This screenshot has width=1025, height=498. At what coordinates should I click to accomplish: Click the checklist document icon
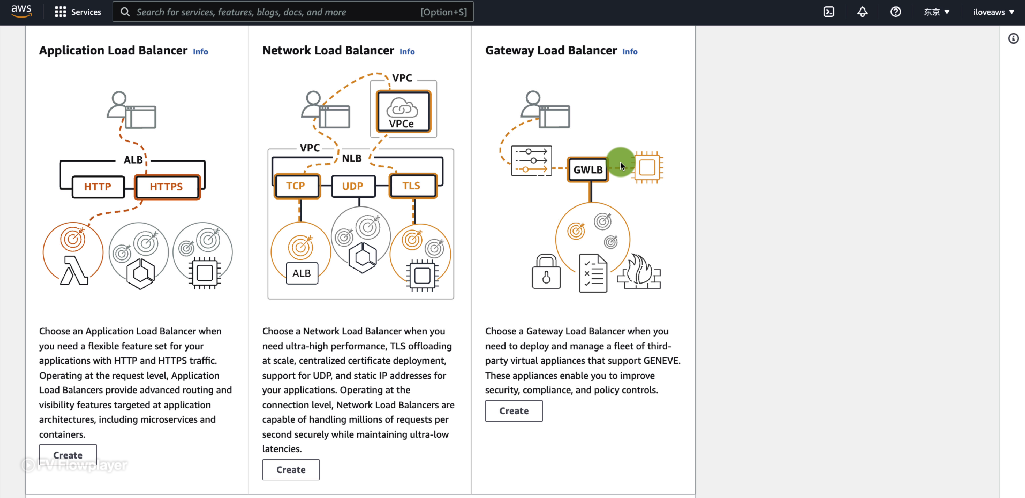click(593, 273)
